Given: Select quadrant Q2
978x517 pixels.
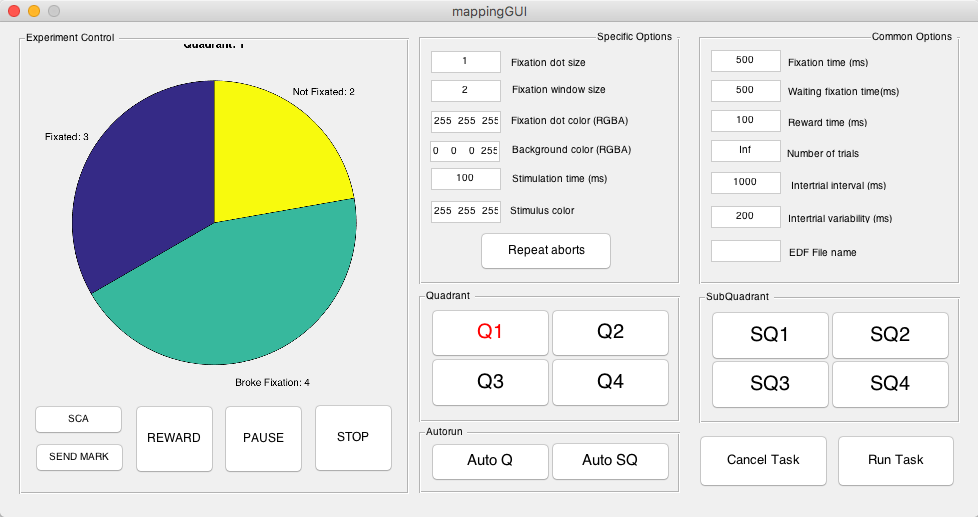Looking at the screenshot, I should [x=610, y=332].
